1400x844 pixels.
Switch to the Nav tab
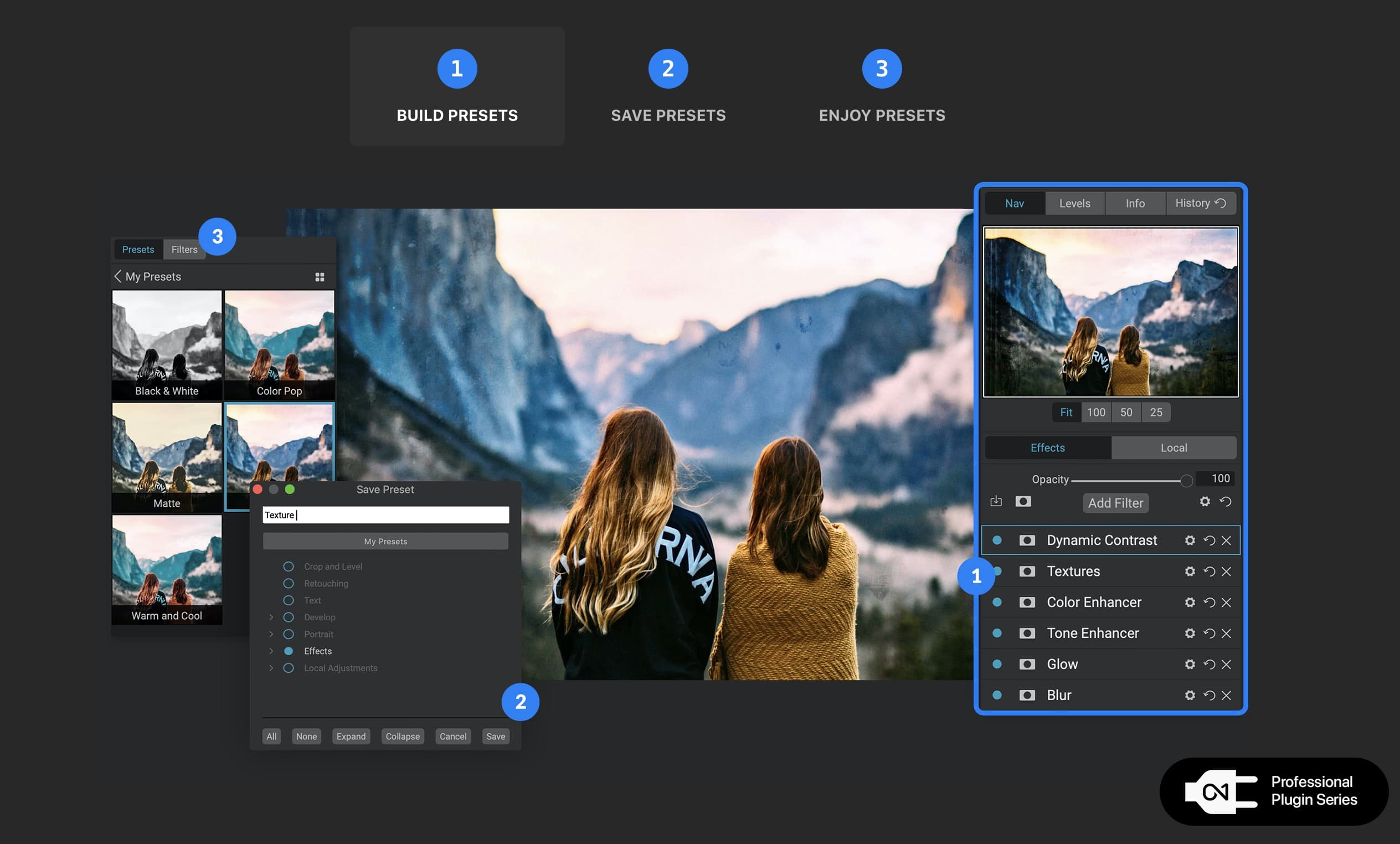pos(1014,203)
